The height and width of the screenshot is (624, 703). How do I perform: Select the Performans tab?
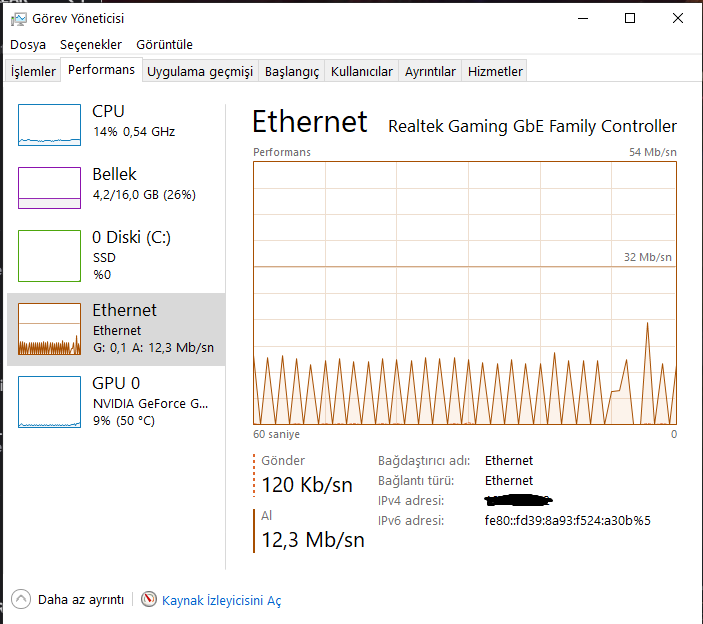101,70
